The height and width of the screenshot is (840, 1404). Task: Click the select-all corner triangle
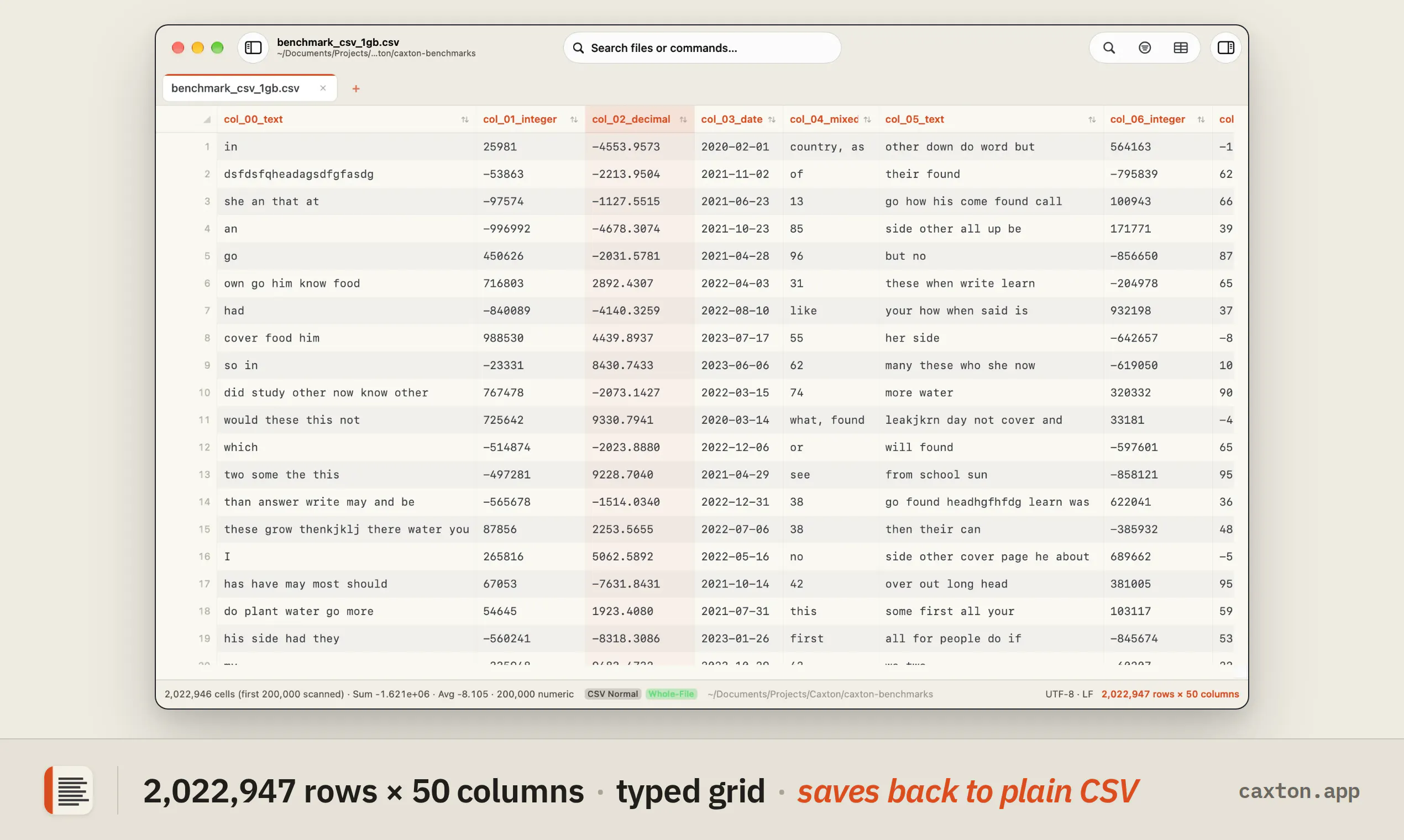(x=207, y=119)
